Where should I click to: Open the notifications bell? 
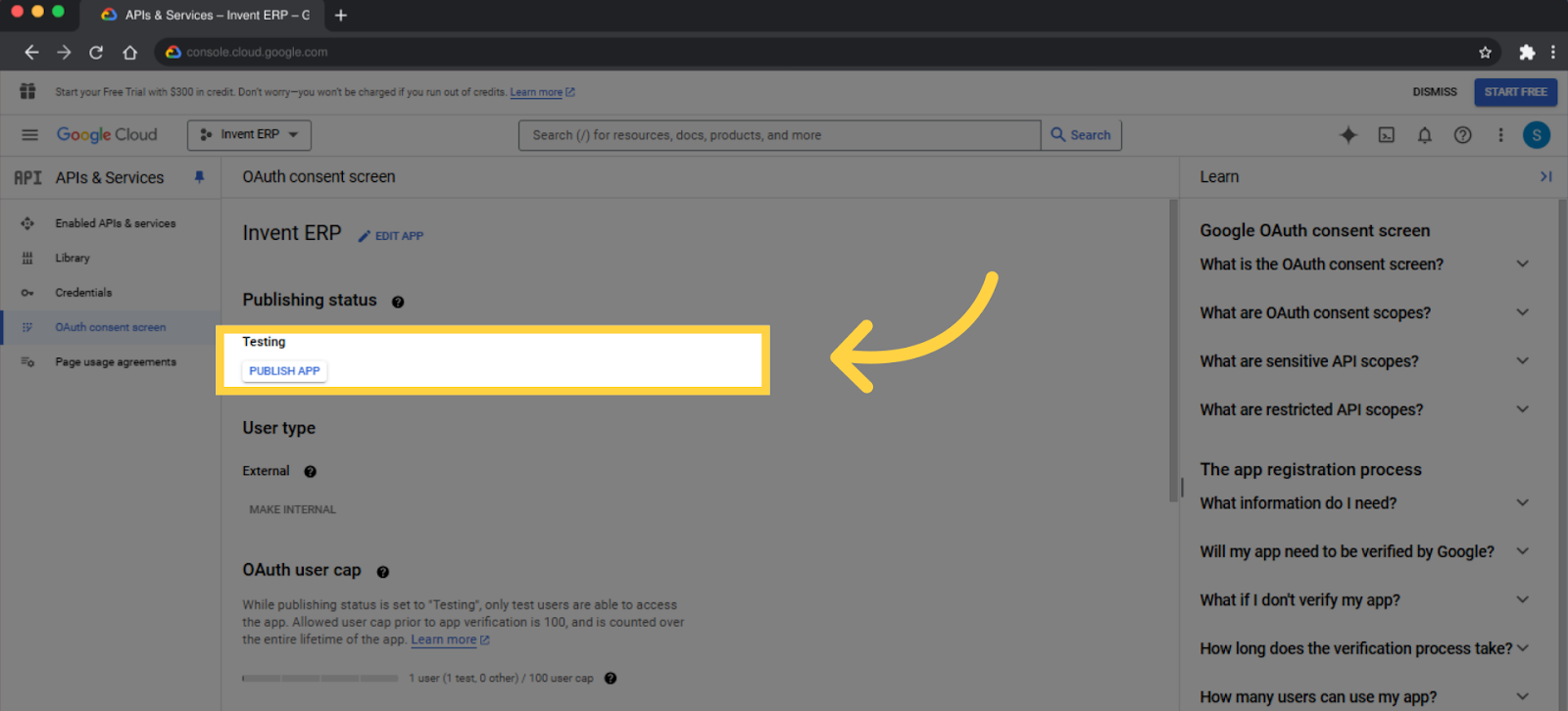[x=1425, y=135]
